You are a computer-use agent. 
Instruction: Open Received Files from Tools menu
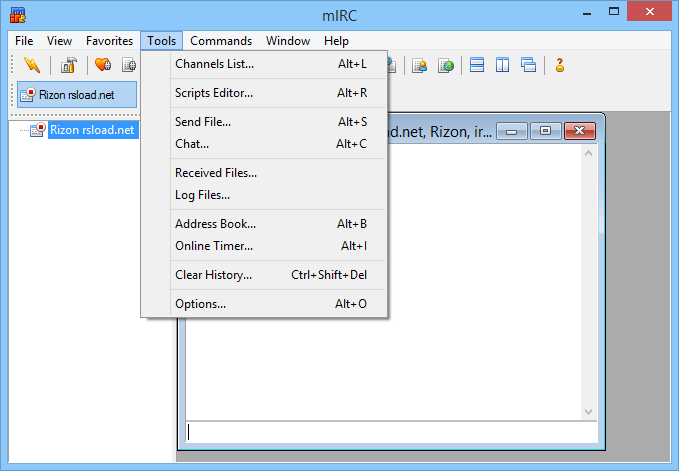point(264,173)
